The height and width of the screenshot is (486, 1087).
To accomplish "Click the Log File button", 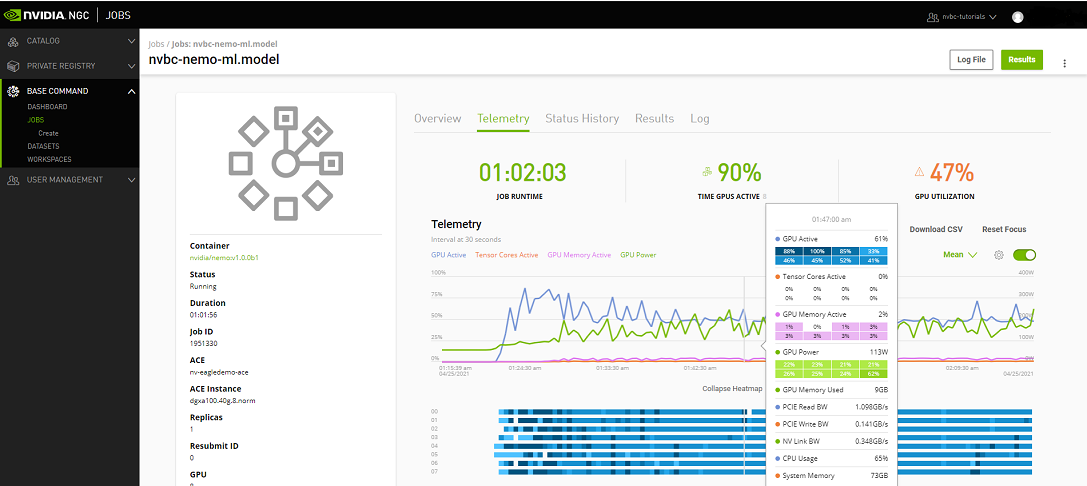I will click(971, 60).
